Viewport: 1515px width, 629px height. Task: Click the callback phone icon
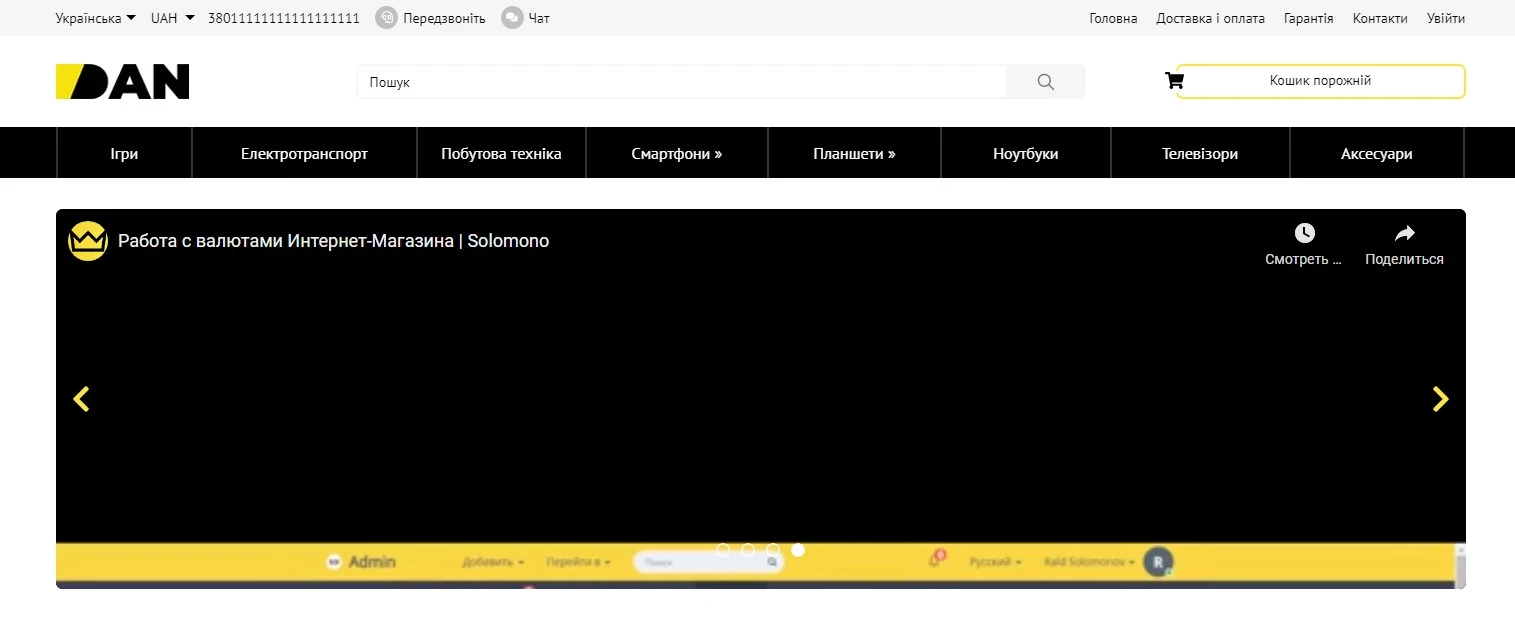coord(386,18)
